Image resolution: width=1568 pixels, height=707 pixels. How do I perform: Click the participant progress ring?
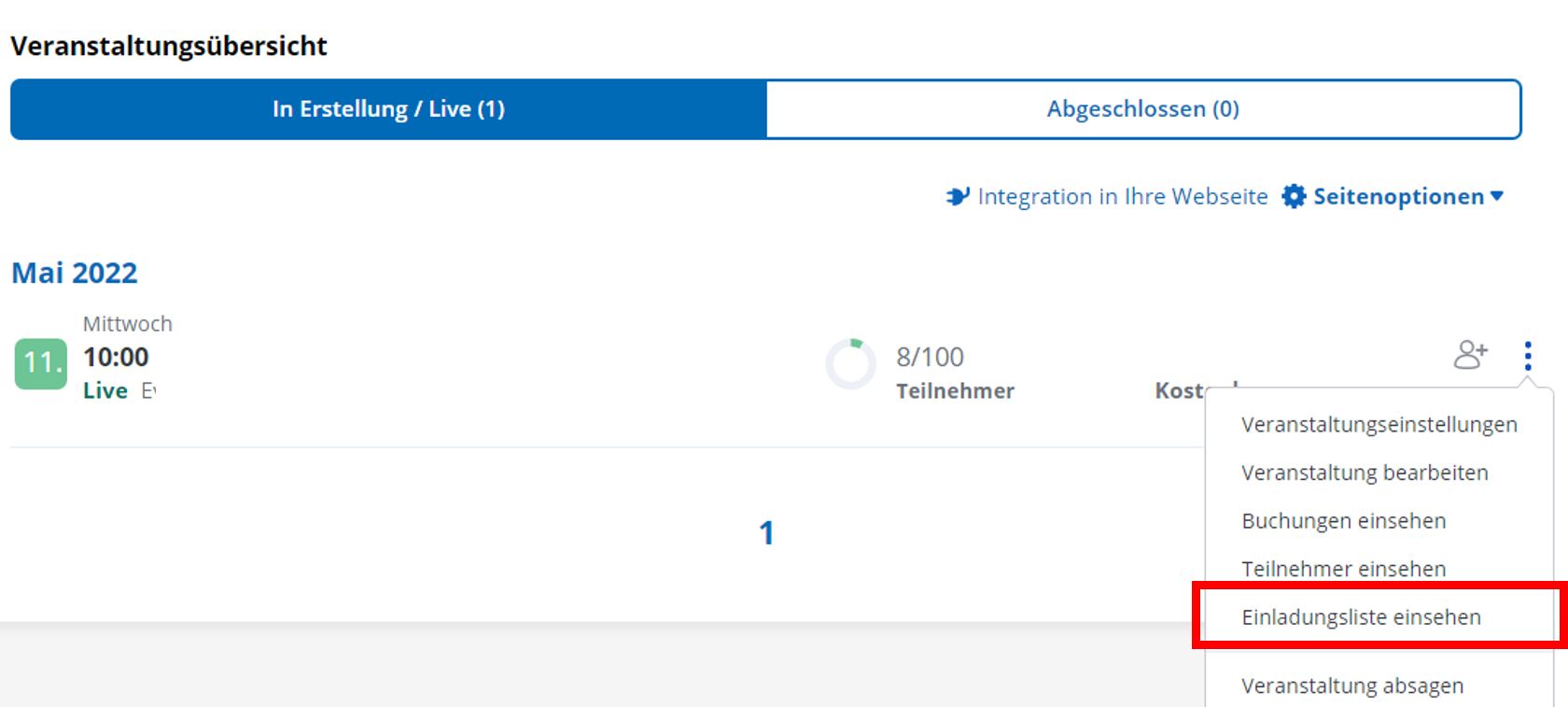tap(851, 364)
